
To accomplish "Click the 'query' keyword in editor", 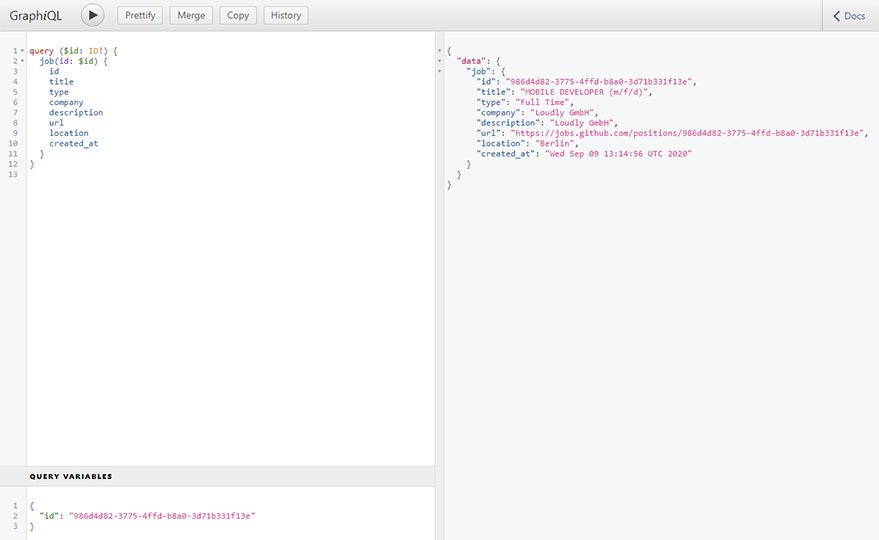I will pos(41,51).
